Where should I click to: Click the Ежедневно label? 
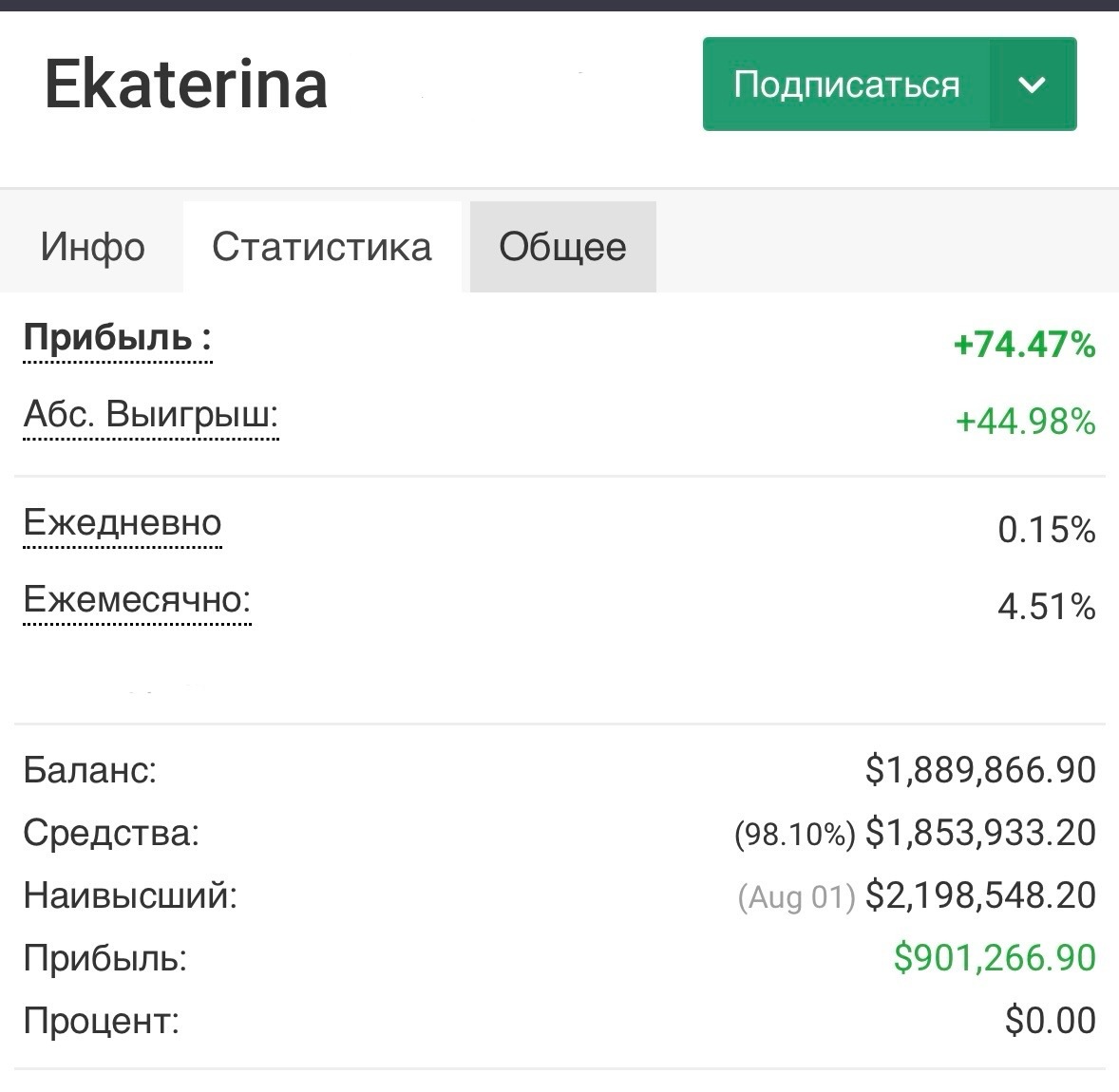pos(123,523)
